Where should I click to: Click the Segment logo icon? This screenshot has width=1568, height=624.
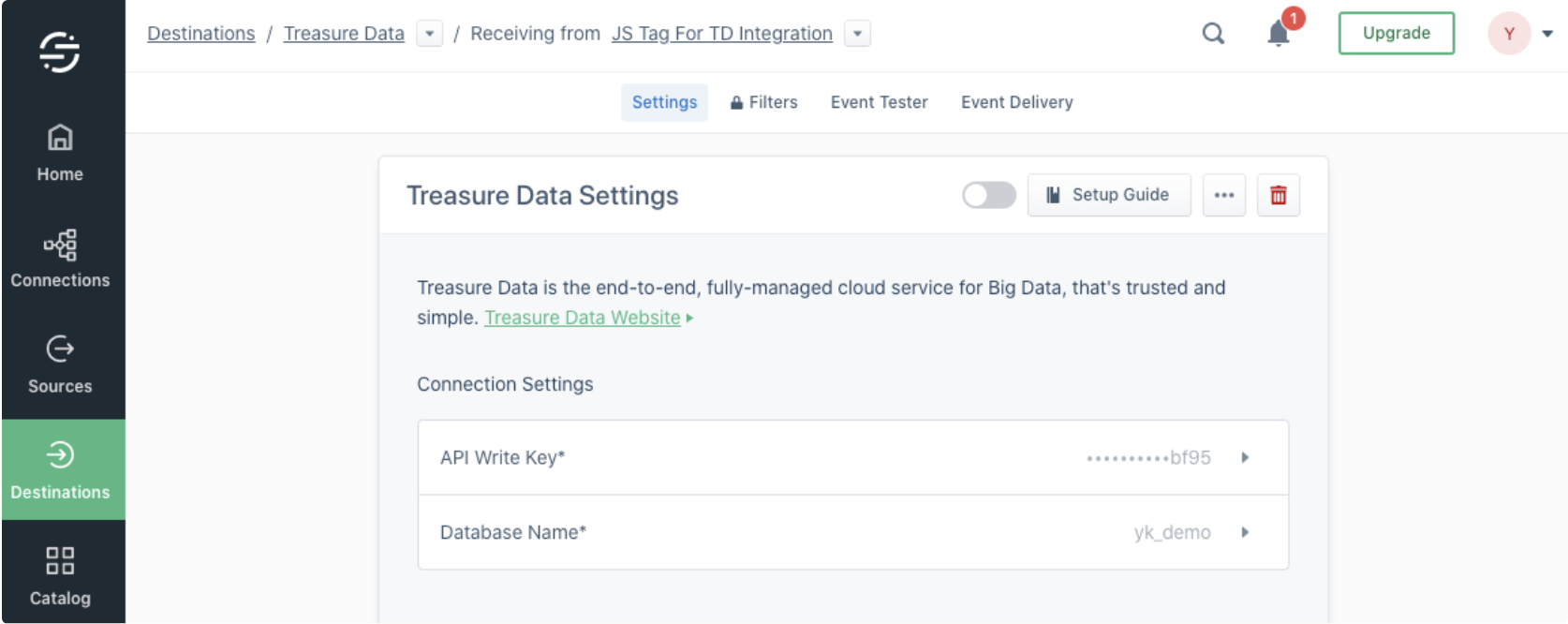(60, 52)
